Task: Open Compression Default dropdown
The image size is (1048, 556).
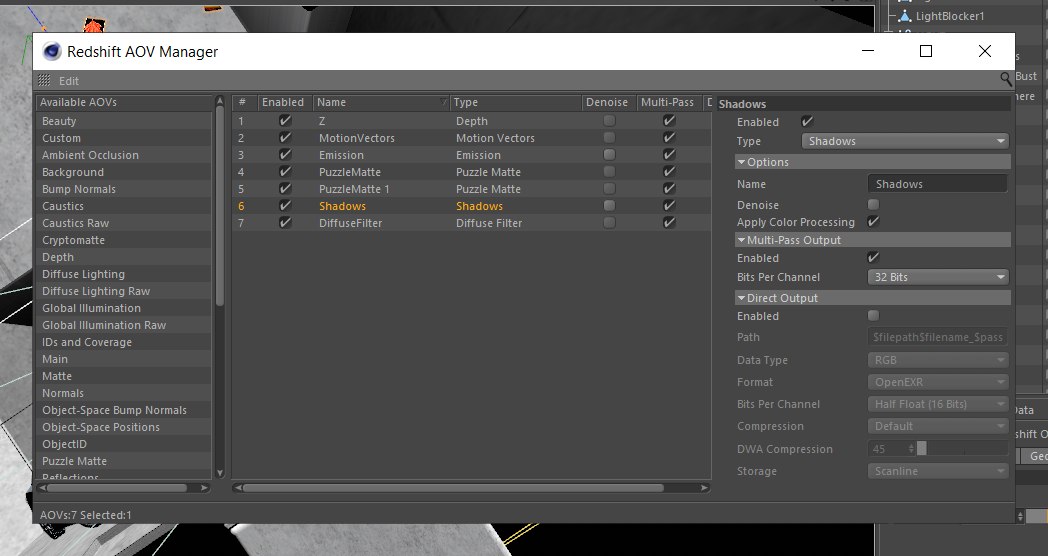Action: 938,426
